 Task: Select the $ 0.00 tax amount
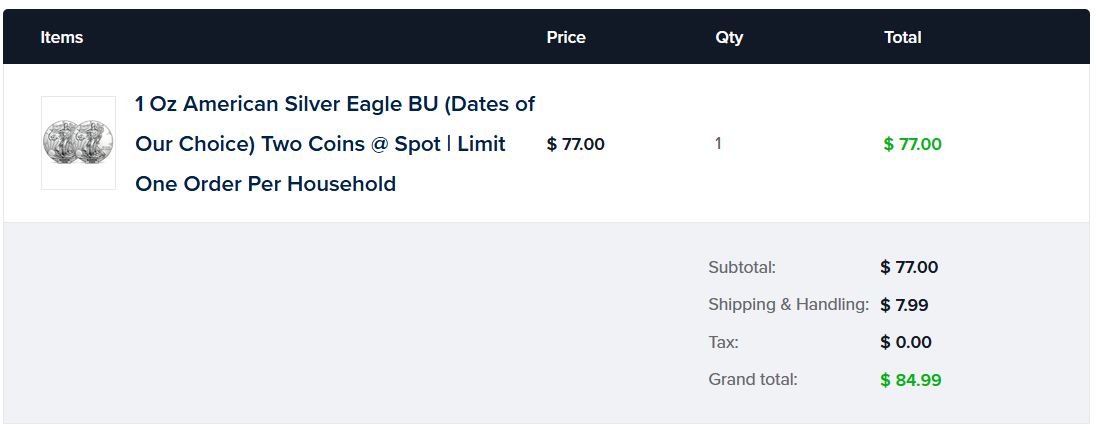[x=905, y=342]
